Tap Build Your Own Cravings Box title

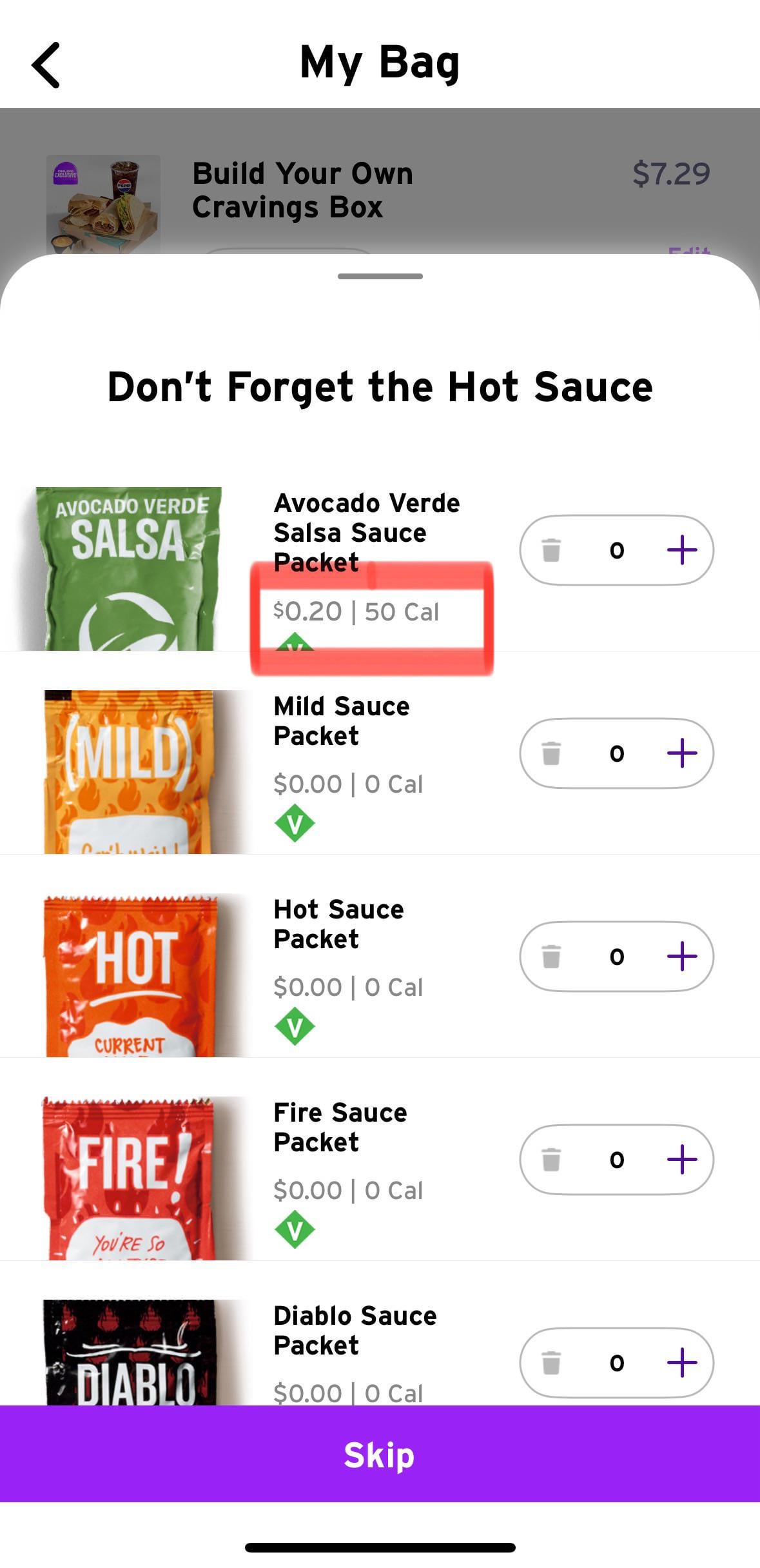(302, 190)
